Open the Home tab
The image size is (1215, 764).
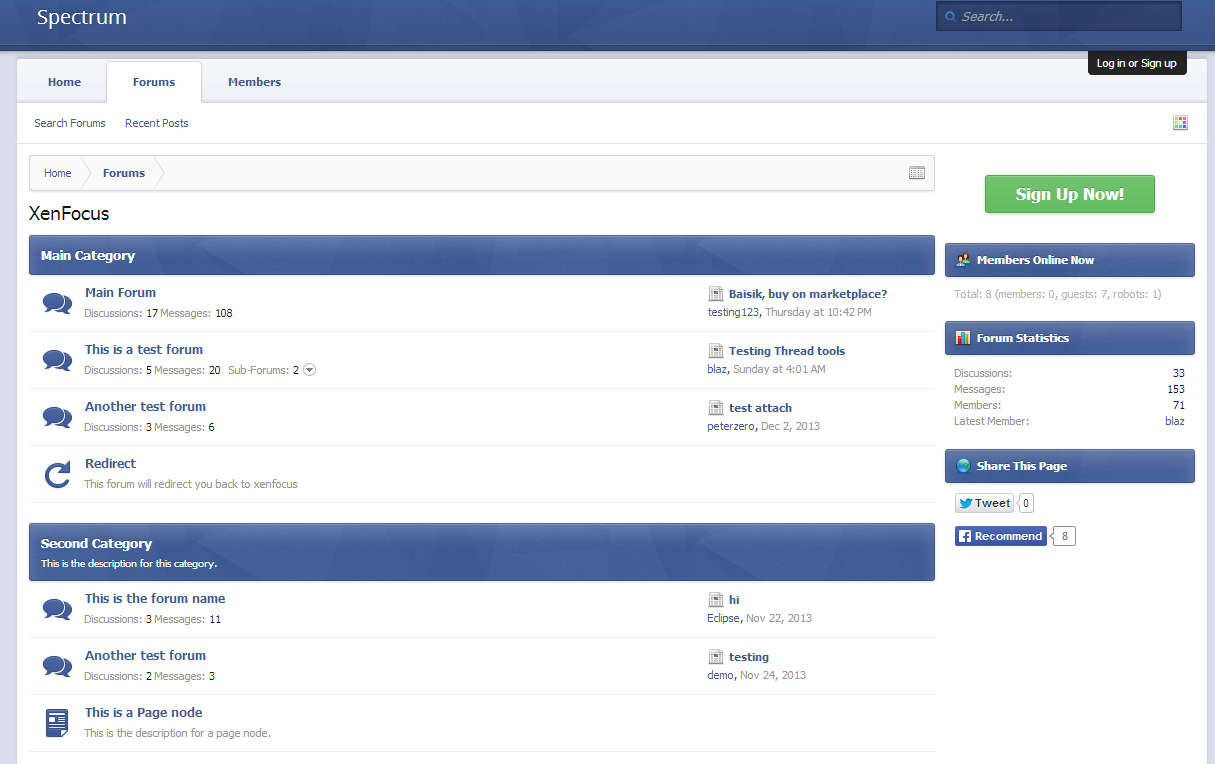pos(64,82)
